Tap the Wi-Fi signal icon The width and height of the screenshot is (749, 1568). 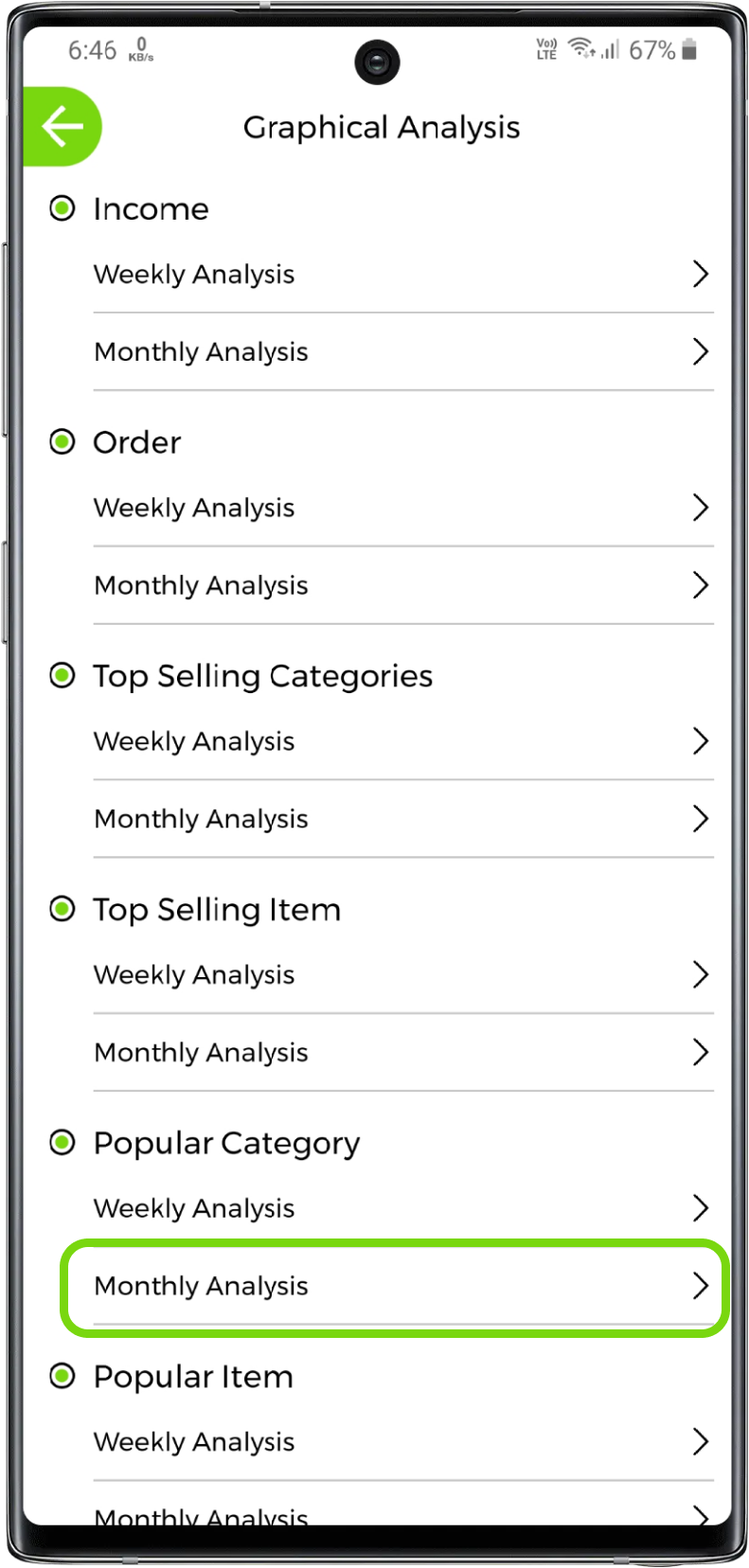pyautogui.click(x=580, y=48)
